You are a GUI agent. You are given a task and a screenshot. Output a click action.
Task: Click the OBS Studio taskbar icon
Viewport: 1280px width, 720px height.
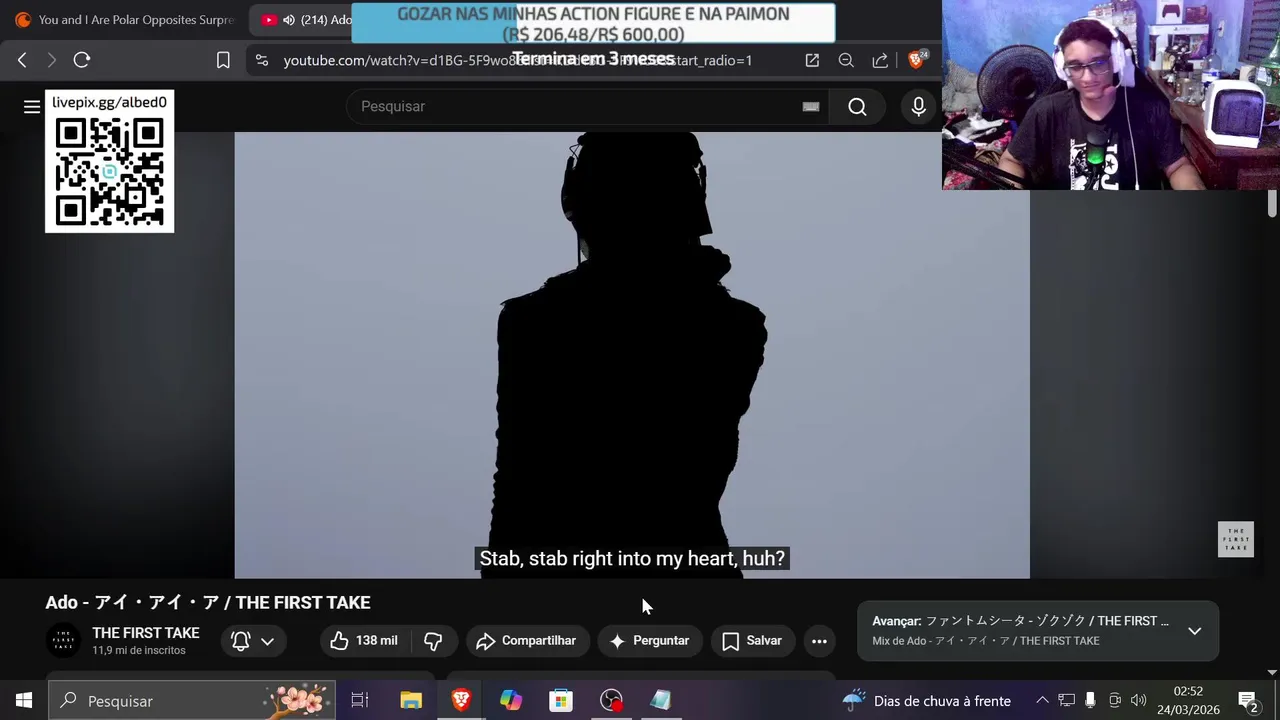pos(611,701)
